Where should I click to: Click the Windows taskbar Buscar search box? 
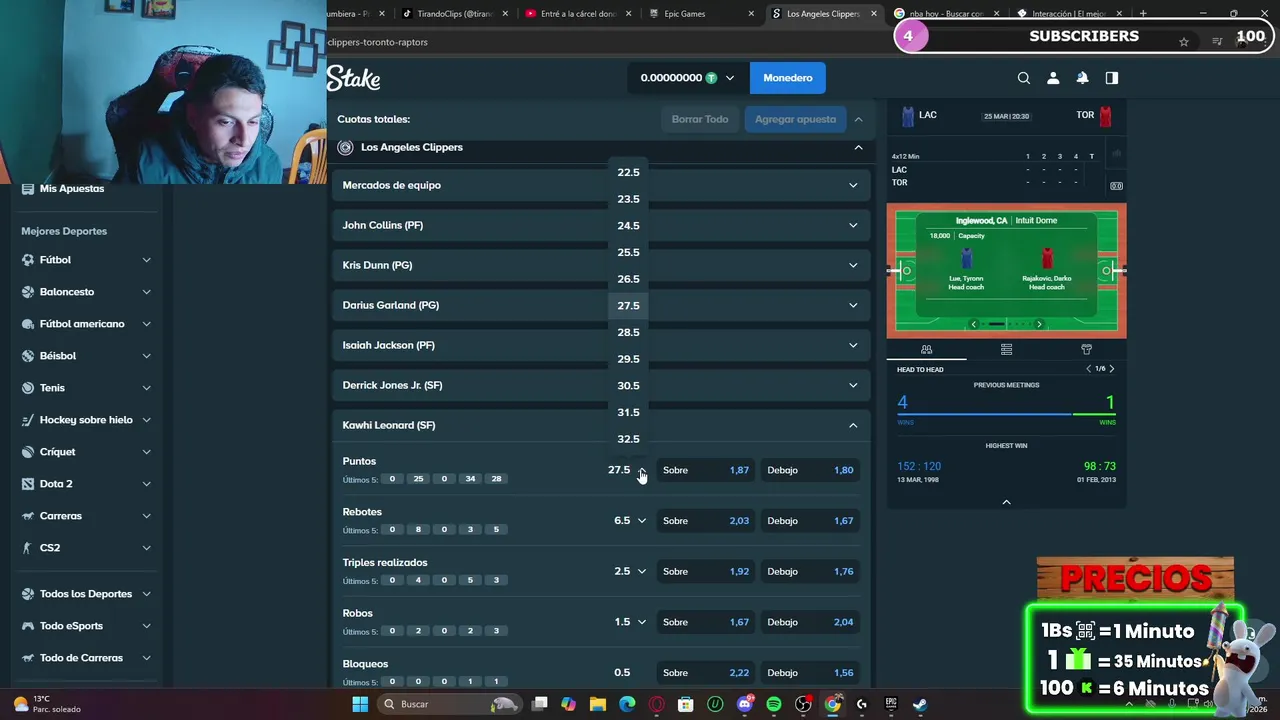(x=450, y=704)
